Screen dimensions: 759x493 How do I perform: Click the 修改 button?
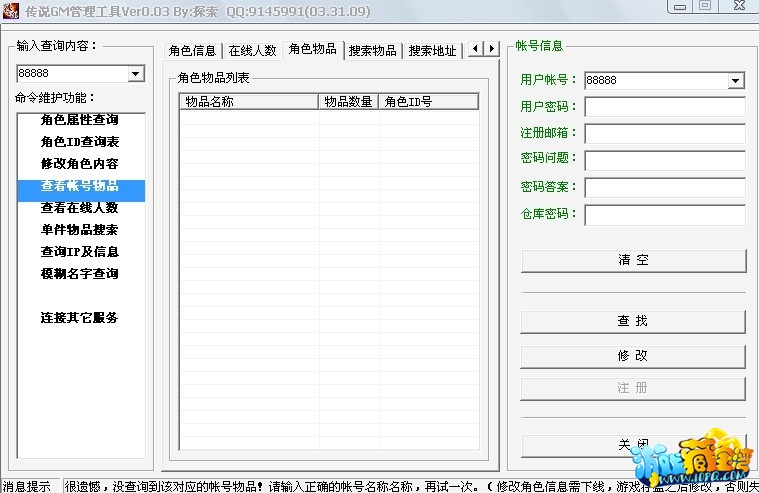pos(633,356)
